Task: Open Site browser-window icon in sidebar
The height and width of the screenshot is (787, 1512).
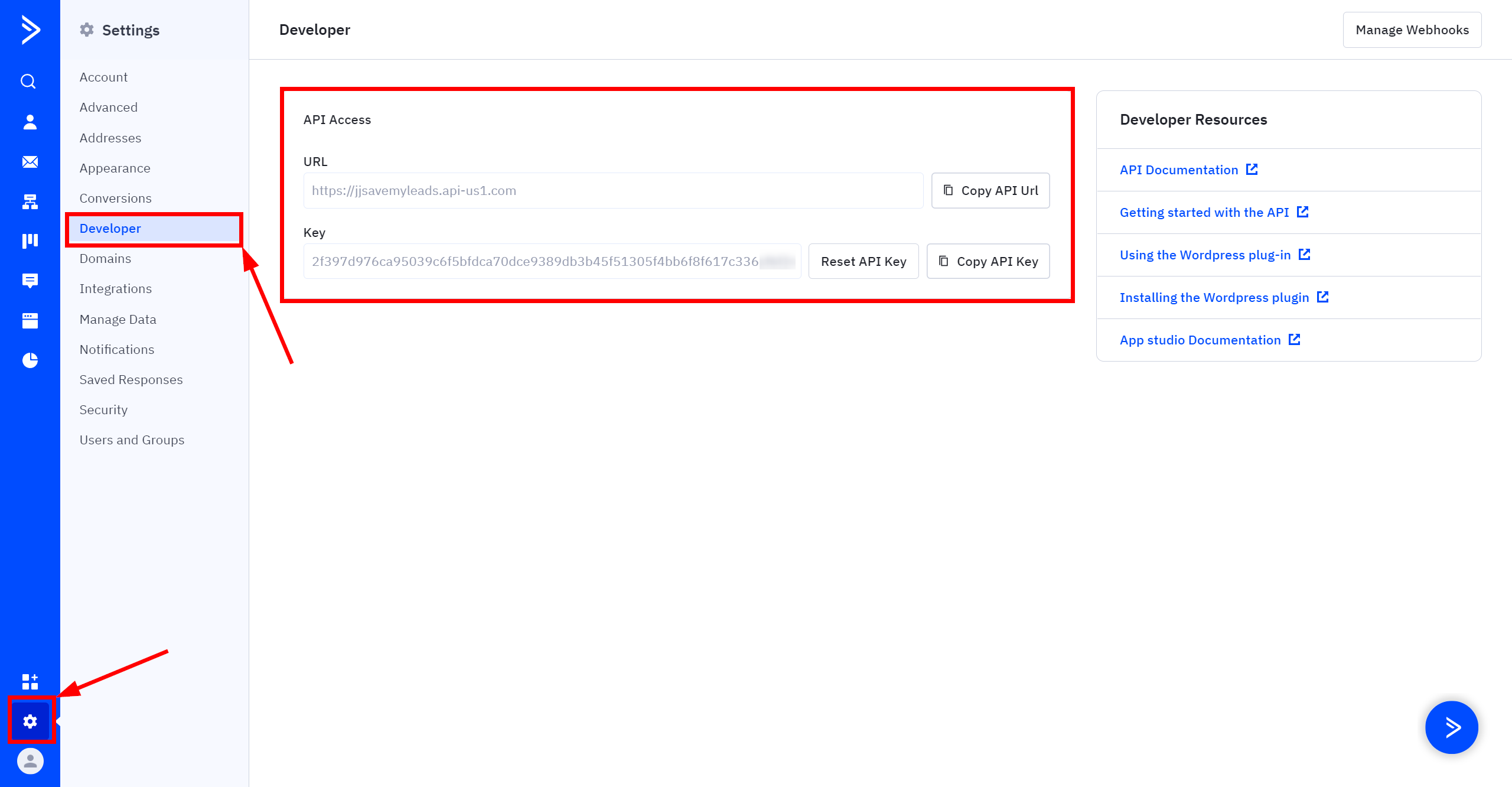Action: (30, 321)
